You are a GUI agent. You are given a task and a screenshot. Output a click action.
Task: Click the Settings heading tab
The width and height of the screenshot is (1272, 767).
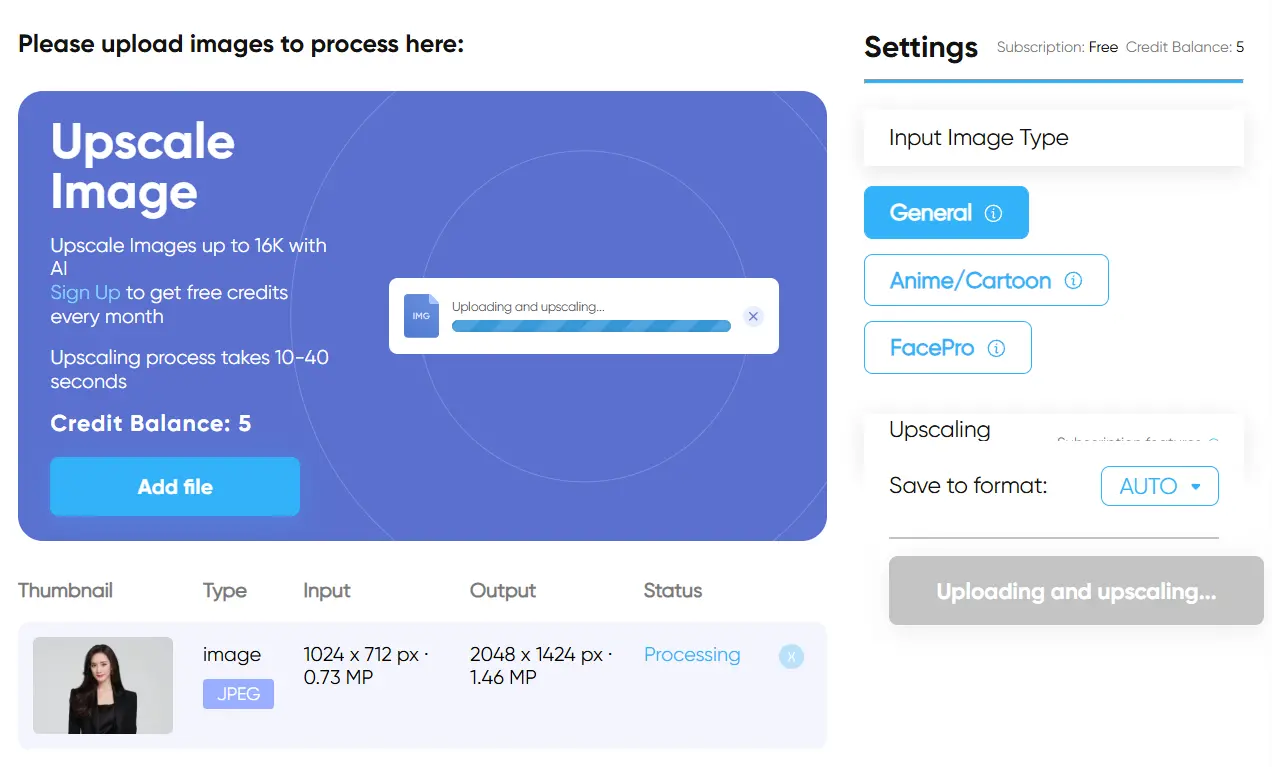[x=921, y=47]
